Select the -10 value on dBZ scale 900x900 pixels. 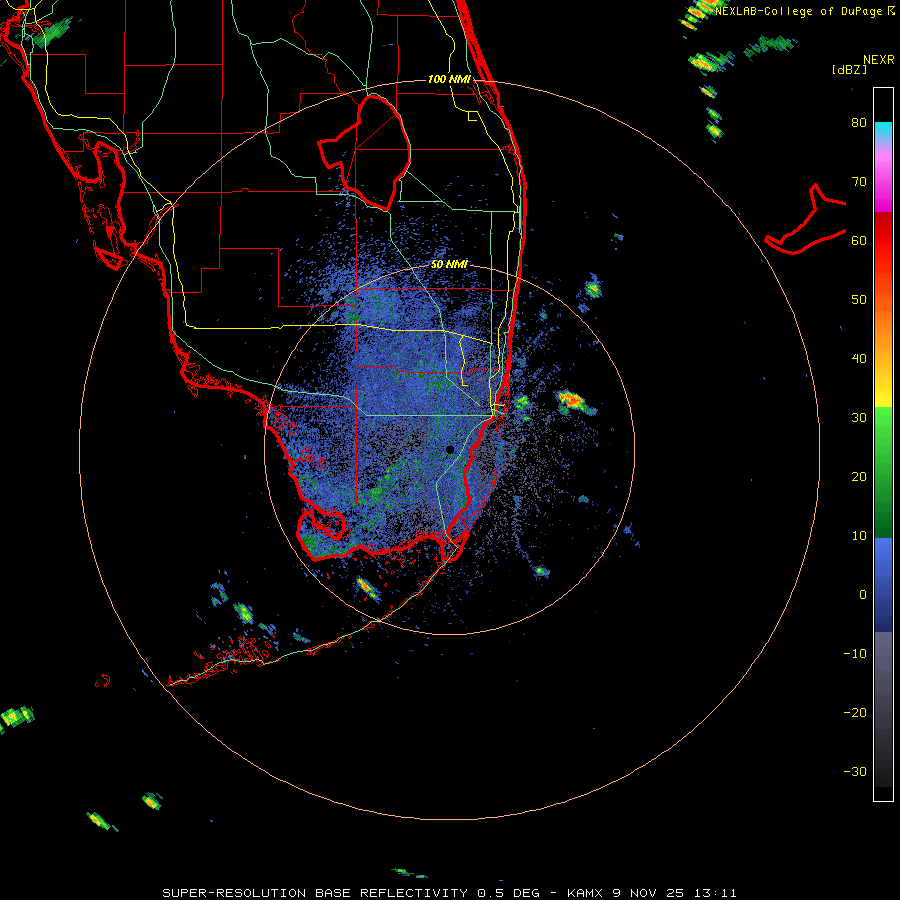coord(855,654)
